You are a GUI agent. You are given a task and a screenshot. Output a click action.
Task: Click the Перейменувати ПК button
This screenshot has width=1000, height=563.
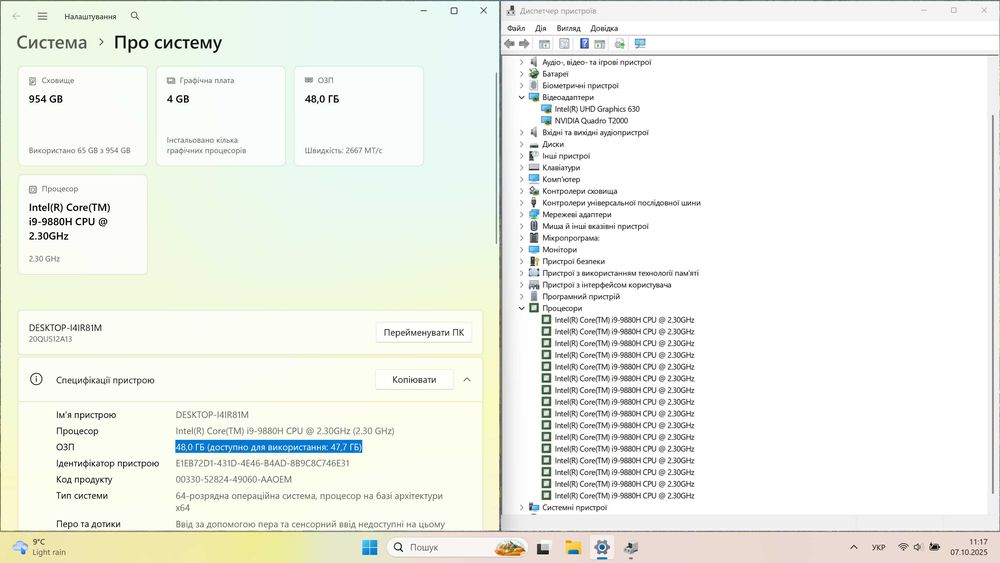[423, 332]
